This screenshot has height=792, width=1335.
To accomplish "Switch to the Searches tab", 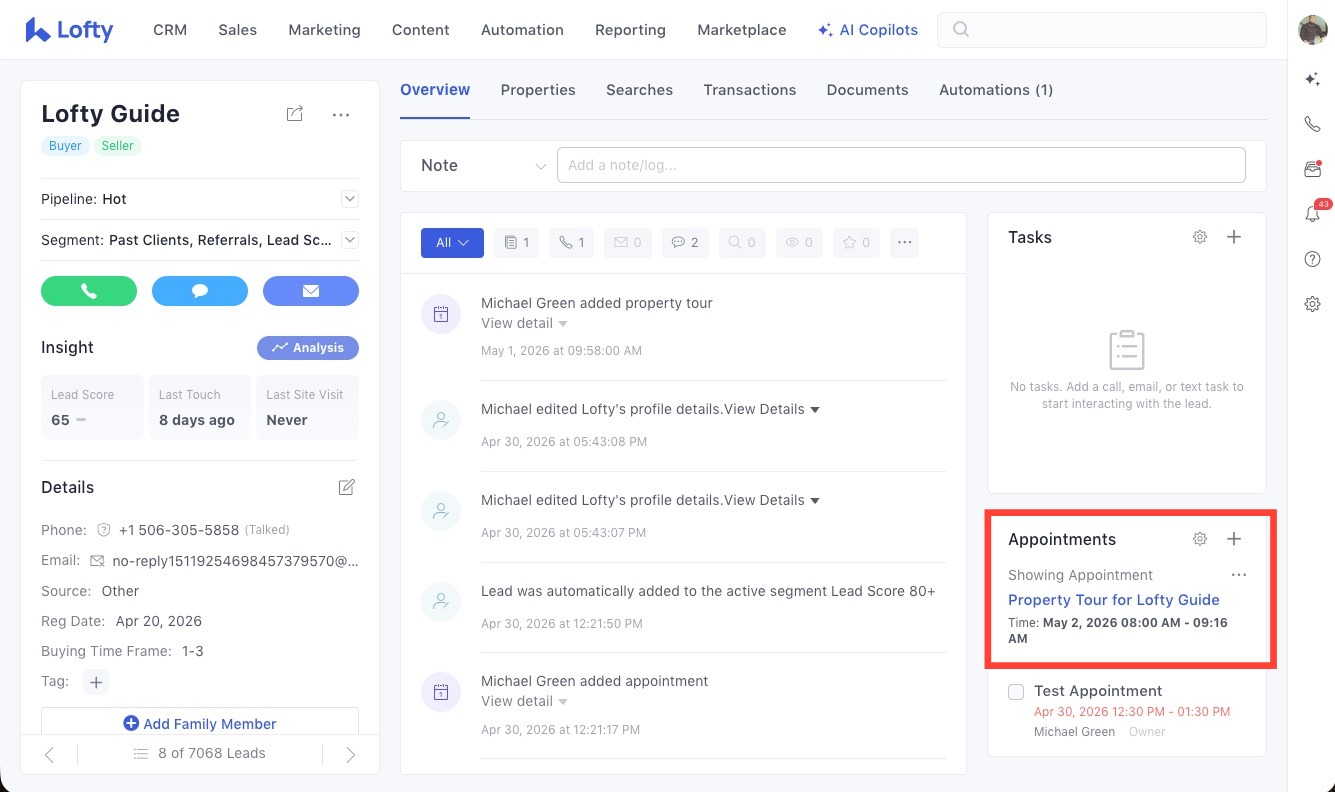I will [x=639, y=90].
